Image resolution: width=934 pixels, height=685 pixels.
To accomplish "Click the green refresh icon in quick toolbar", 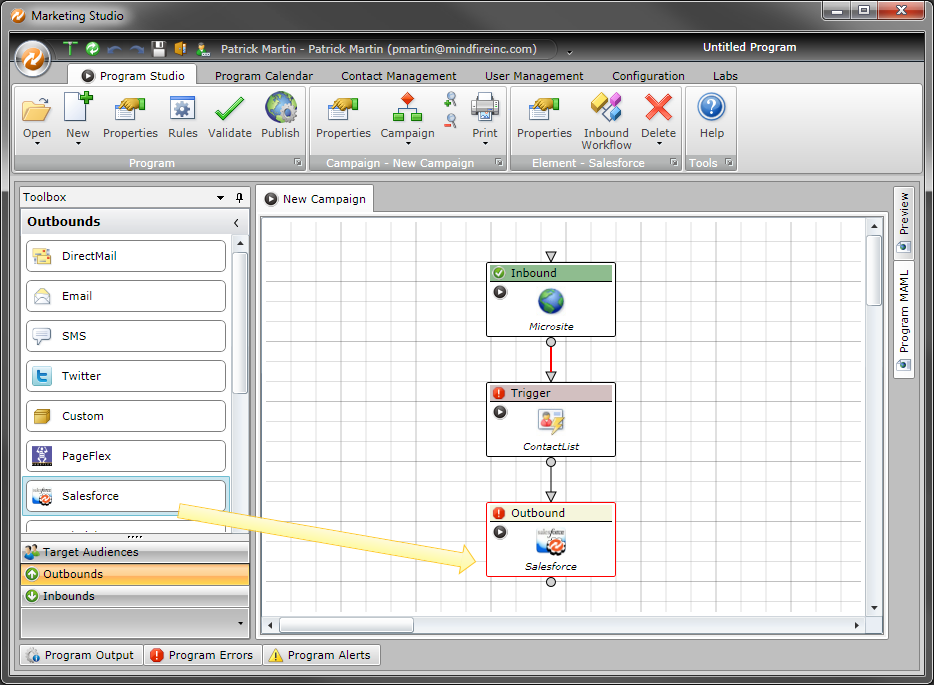I will point(92,48).
